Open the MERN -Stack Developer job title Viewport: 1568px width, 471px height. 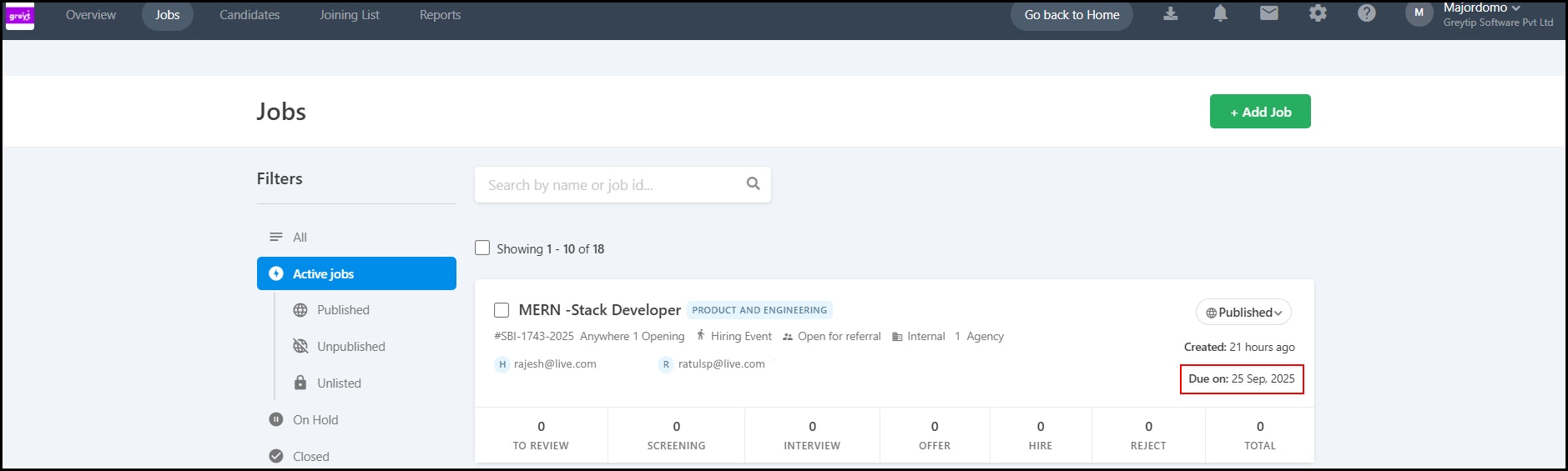(599, 310)
